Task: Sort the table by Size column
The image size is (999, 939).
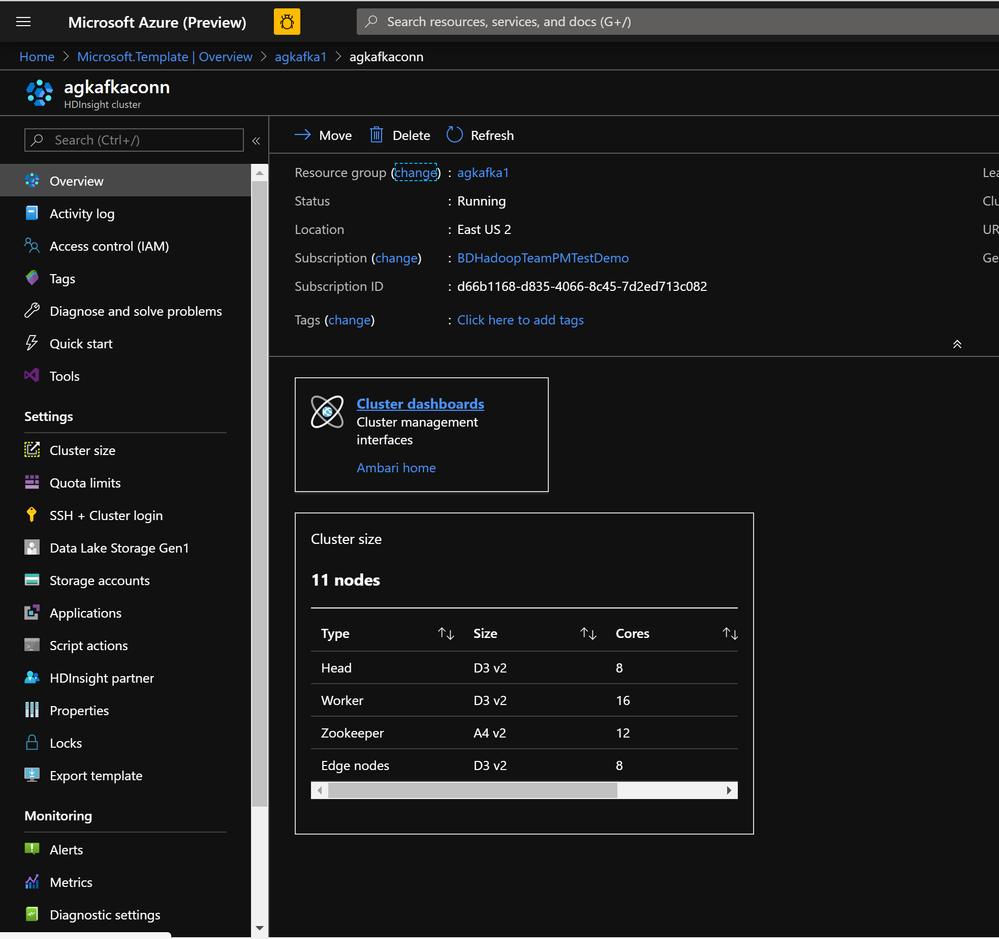Action: (588, 633)
